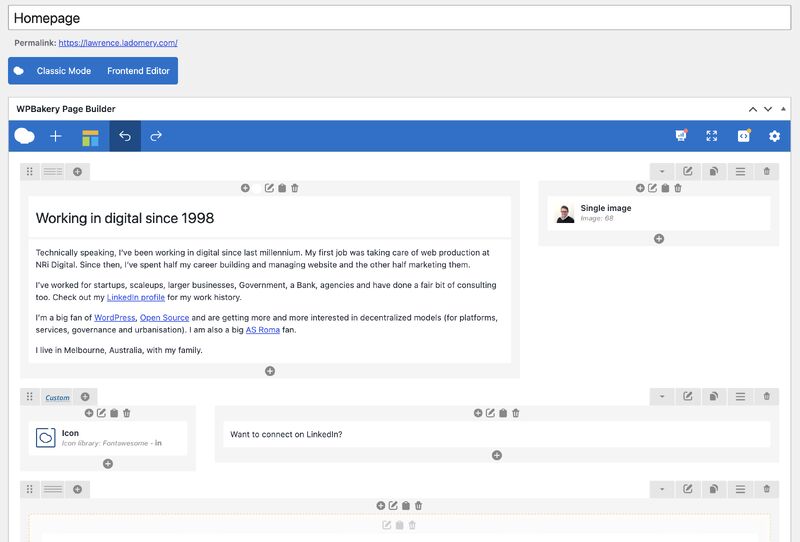
Task: Clone the Custom row
Action: point(714,397)
